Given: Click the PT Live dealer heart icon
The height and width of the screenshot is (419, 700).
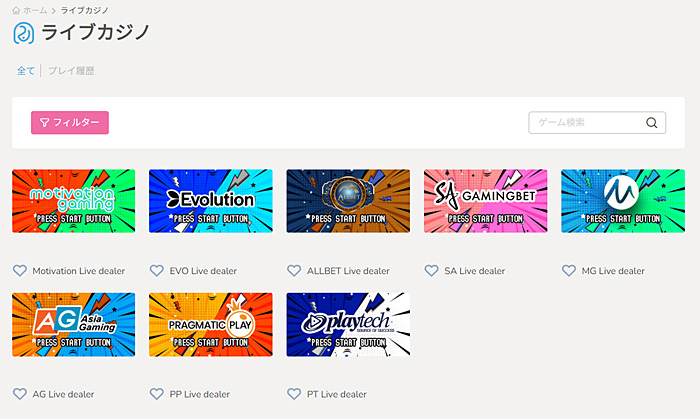Looking at the screenshot, I should (294, 394).
